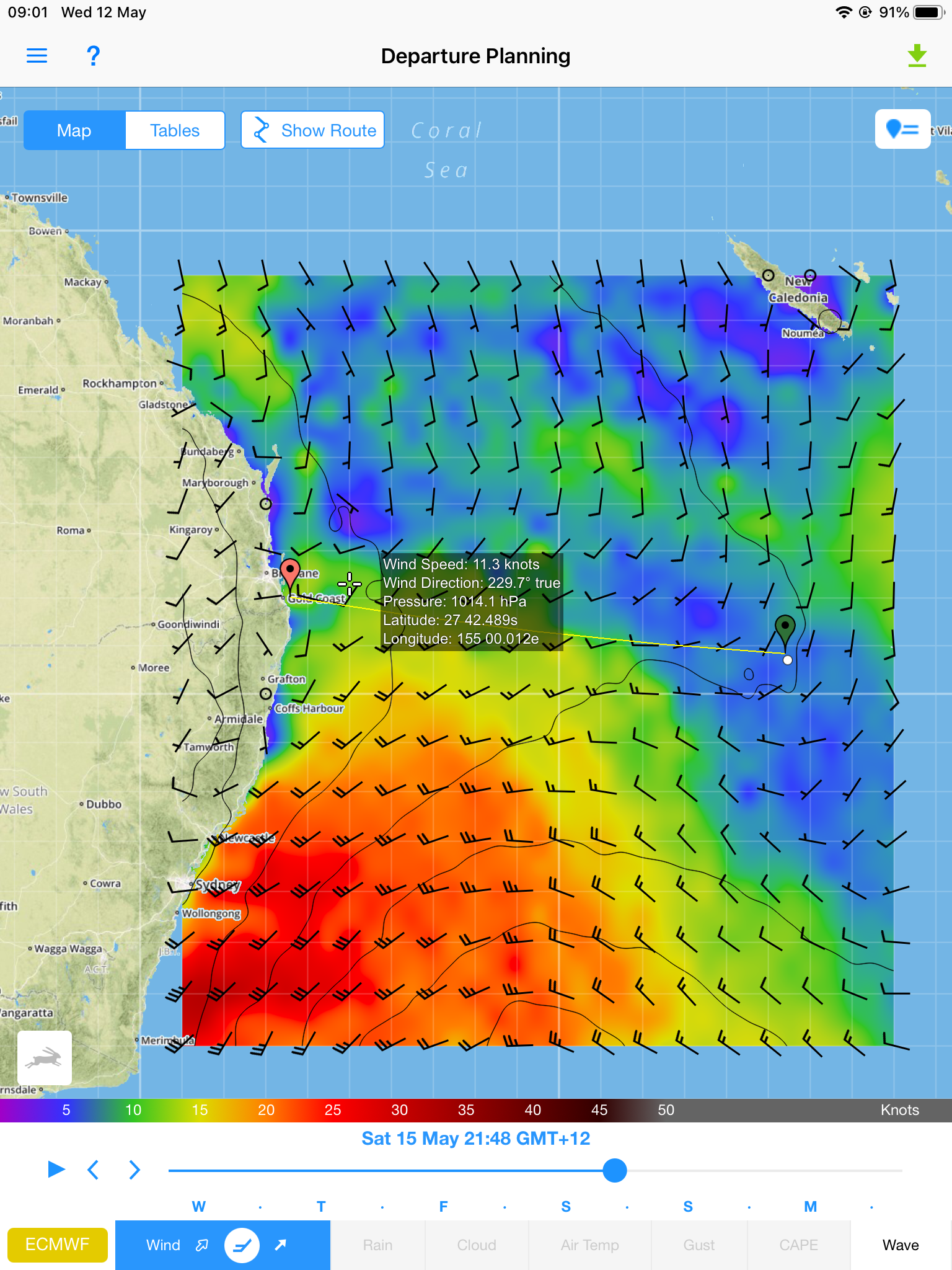Play the forecast animation
This screenshot has height=1270, width=952.
[x=56, y=1170]
